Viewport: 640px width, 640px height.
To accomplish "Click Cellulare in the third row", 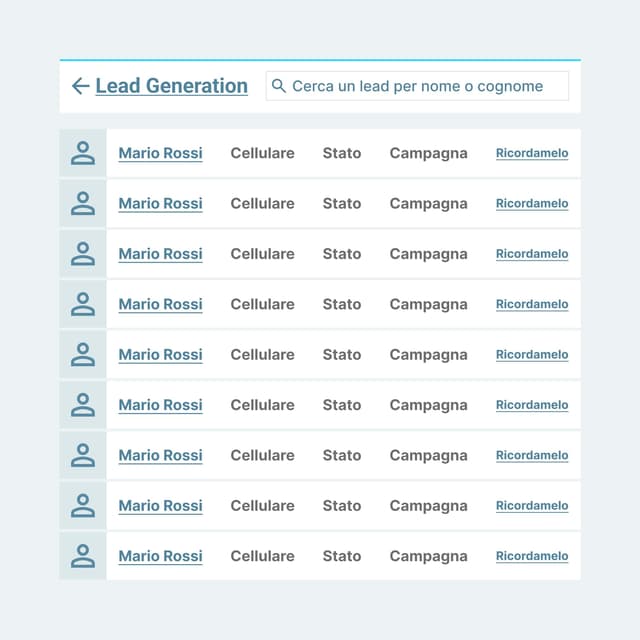I will tap(262, 254).
